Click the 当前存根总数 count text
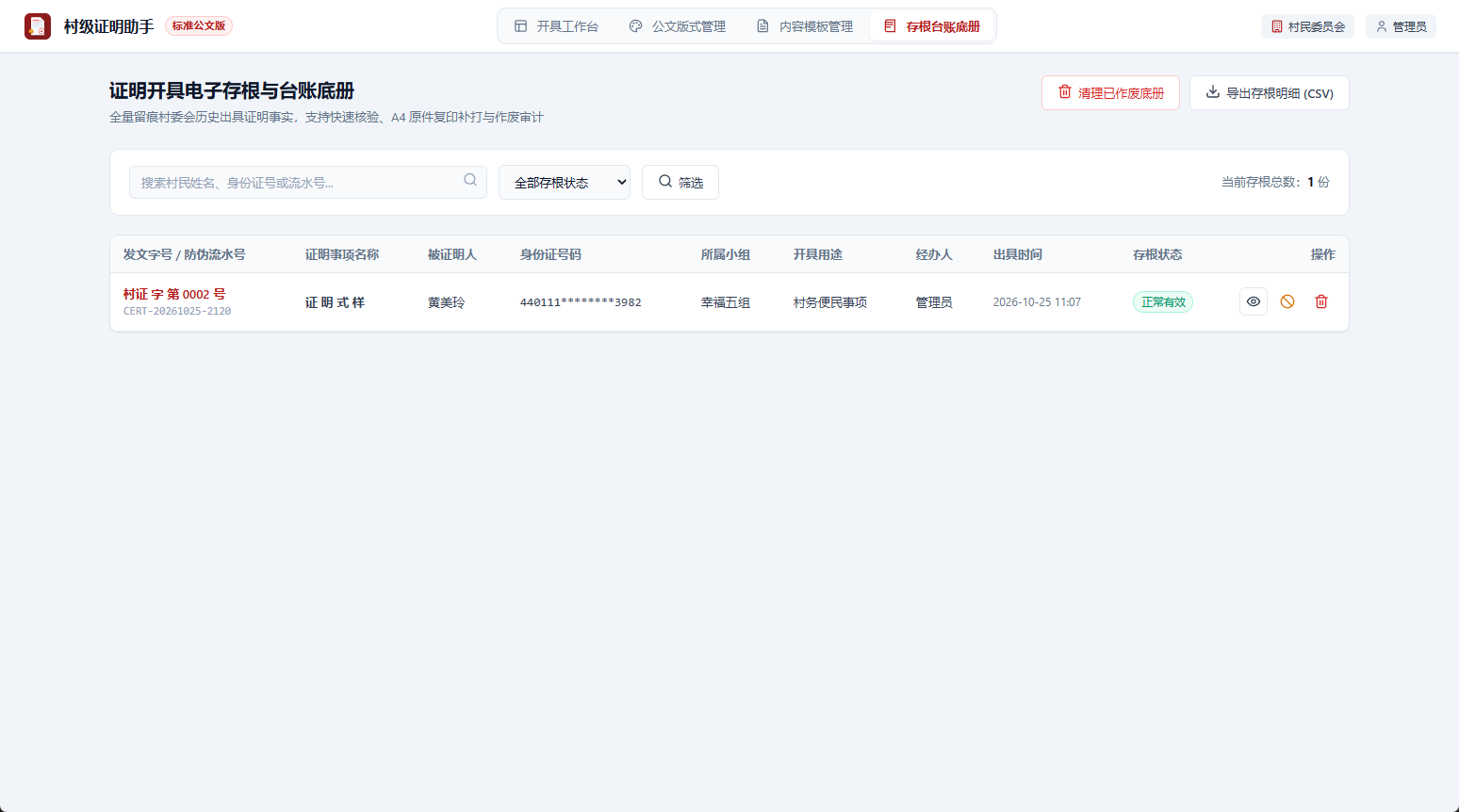Viewport: 1459px width, 812px height. [x=1275, y=182]
